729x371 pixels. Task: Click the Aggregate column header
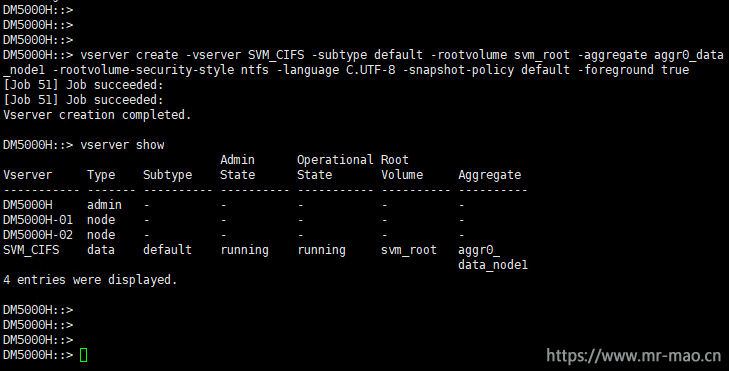pos(490,175)
